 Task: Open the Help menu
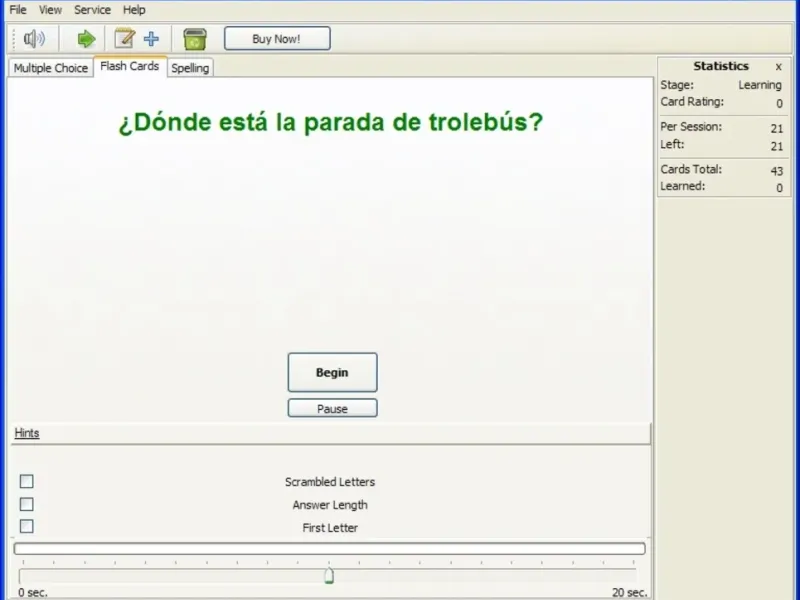pyautogui.click(x=134, y=10)
